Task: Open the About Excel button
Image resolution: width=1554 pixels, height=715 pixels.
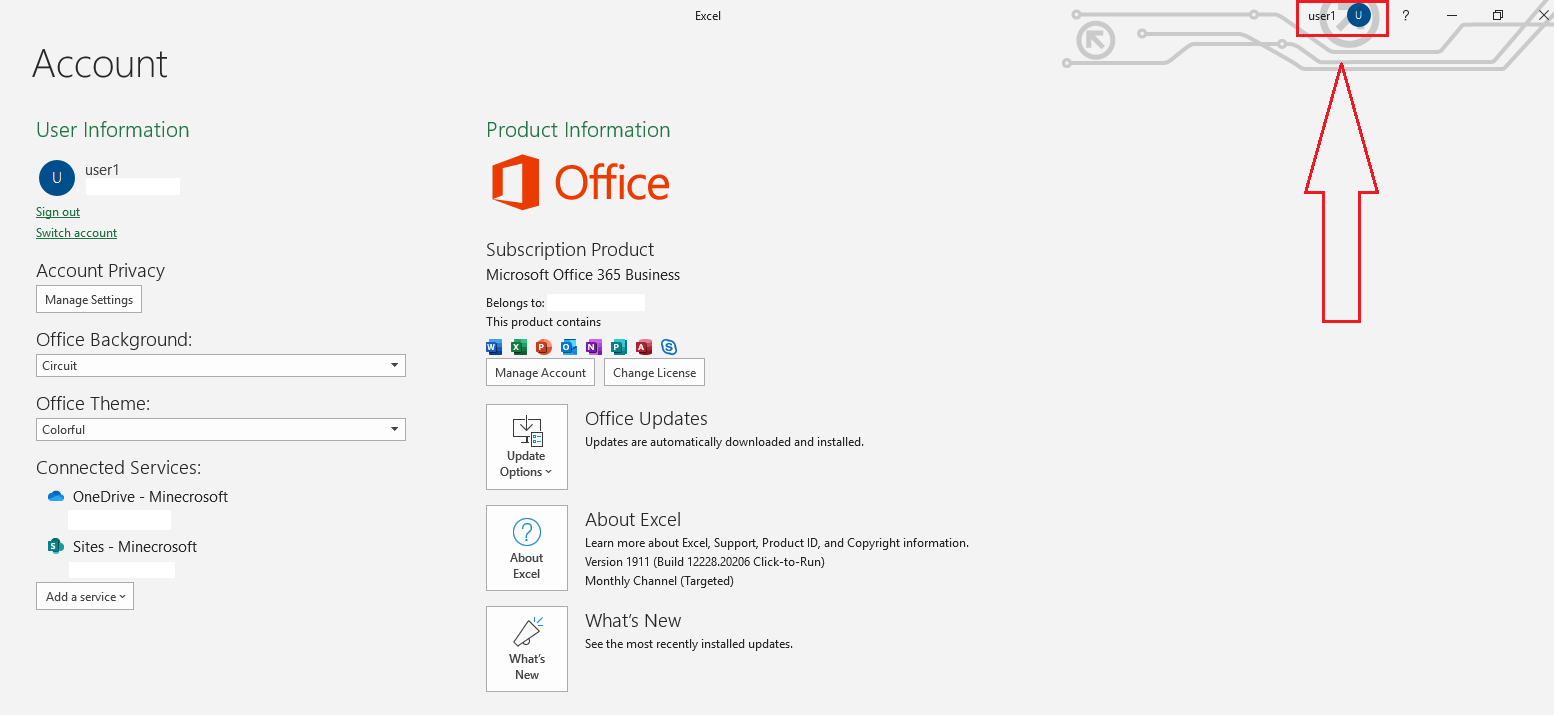Action: 527,548
